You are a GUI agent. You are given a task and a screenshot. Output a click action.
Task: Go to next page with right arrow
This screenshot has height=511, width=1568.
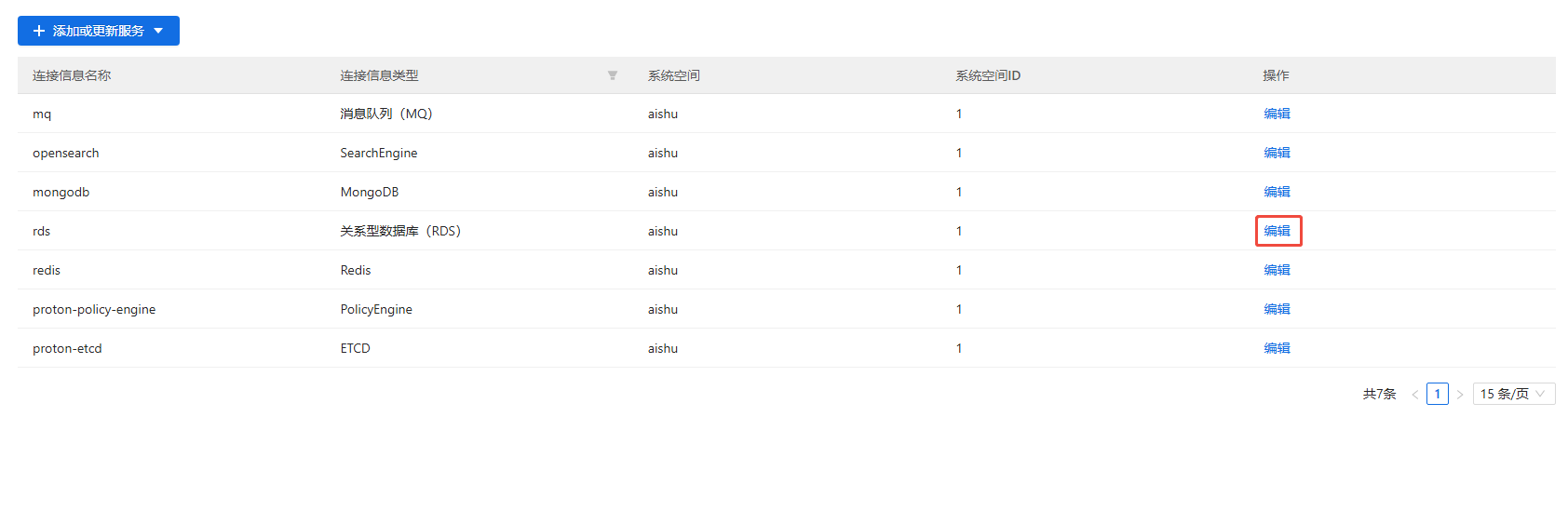pyautogui.click(x=1460, y=395)
